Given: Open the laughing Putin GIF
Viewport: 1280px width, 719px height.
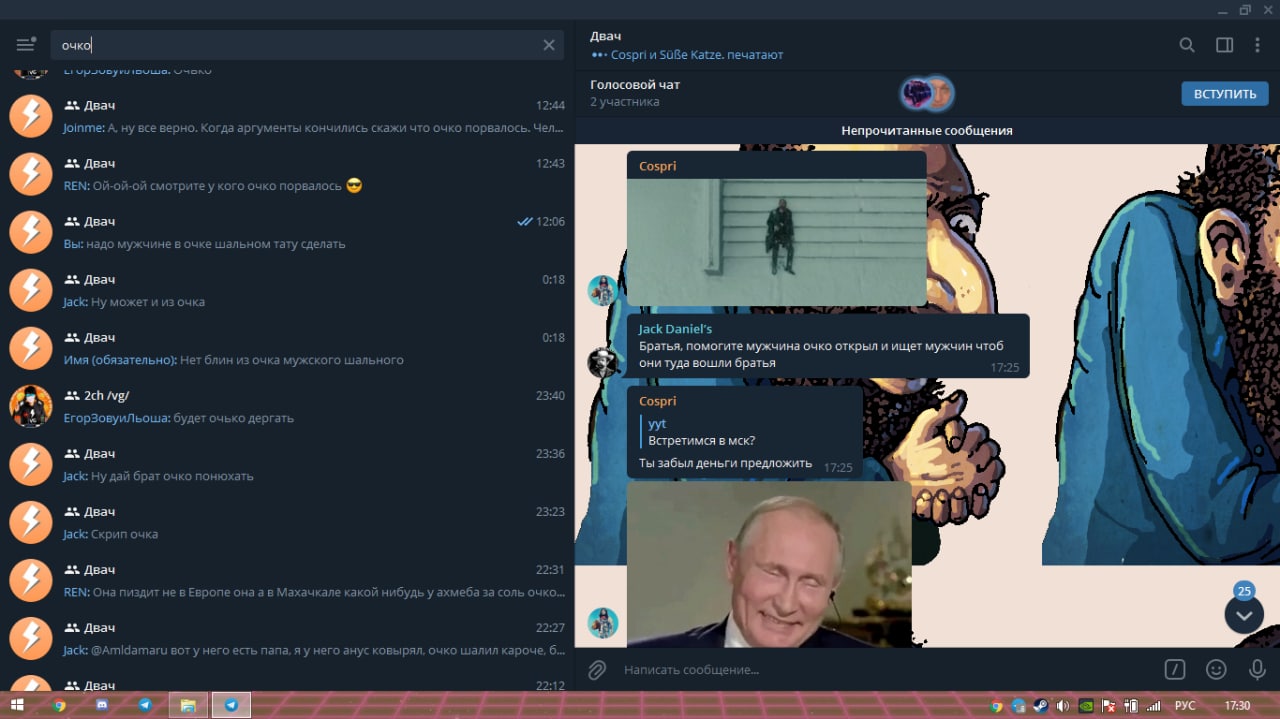Looking at the screenshot, I should [769, 565].
